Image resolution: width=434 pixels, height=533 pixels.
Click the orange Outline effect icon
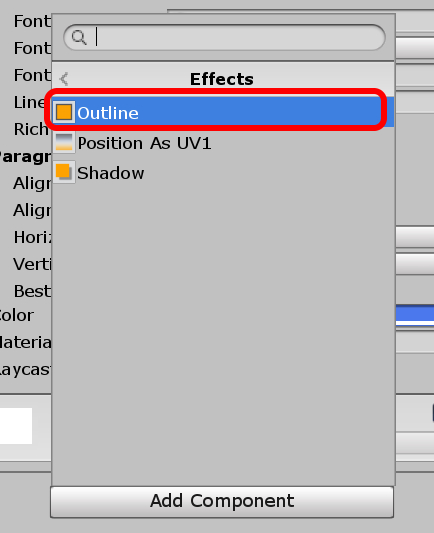64,112
